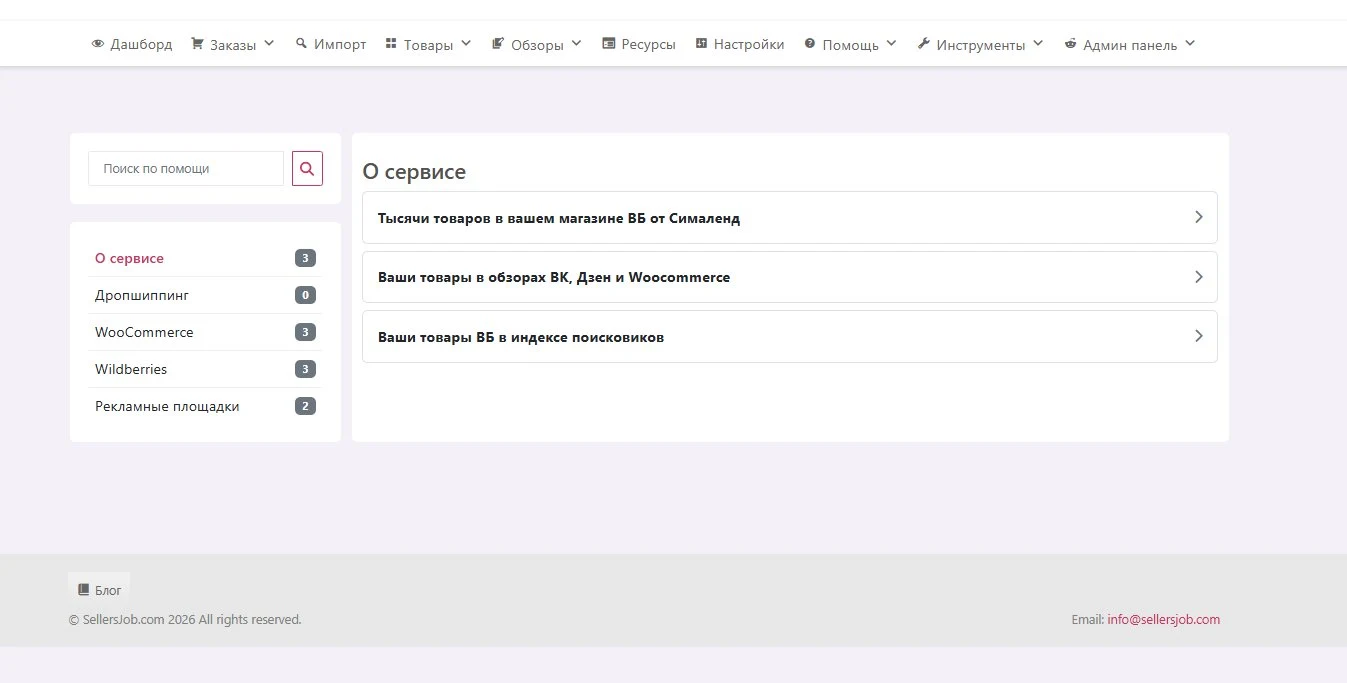The image size is (1347, 683).
Task: Expand the Помощь menu chevron
Action: (x=891, y=44)
